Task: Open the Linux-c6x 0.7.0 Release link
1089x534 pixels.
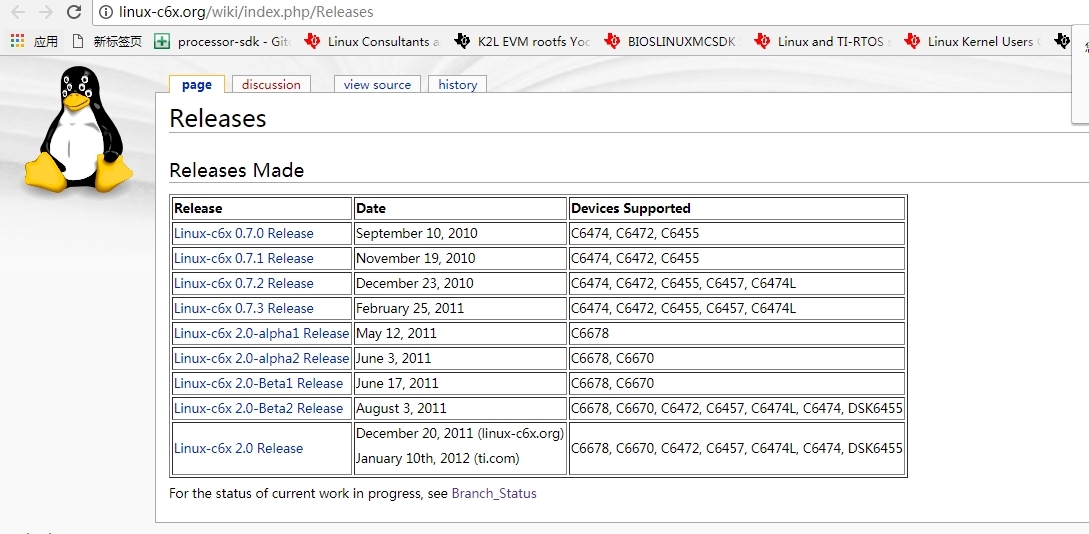Action: [244, 233]
